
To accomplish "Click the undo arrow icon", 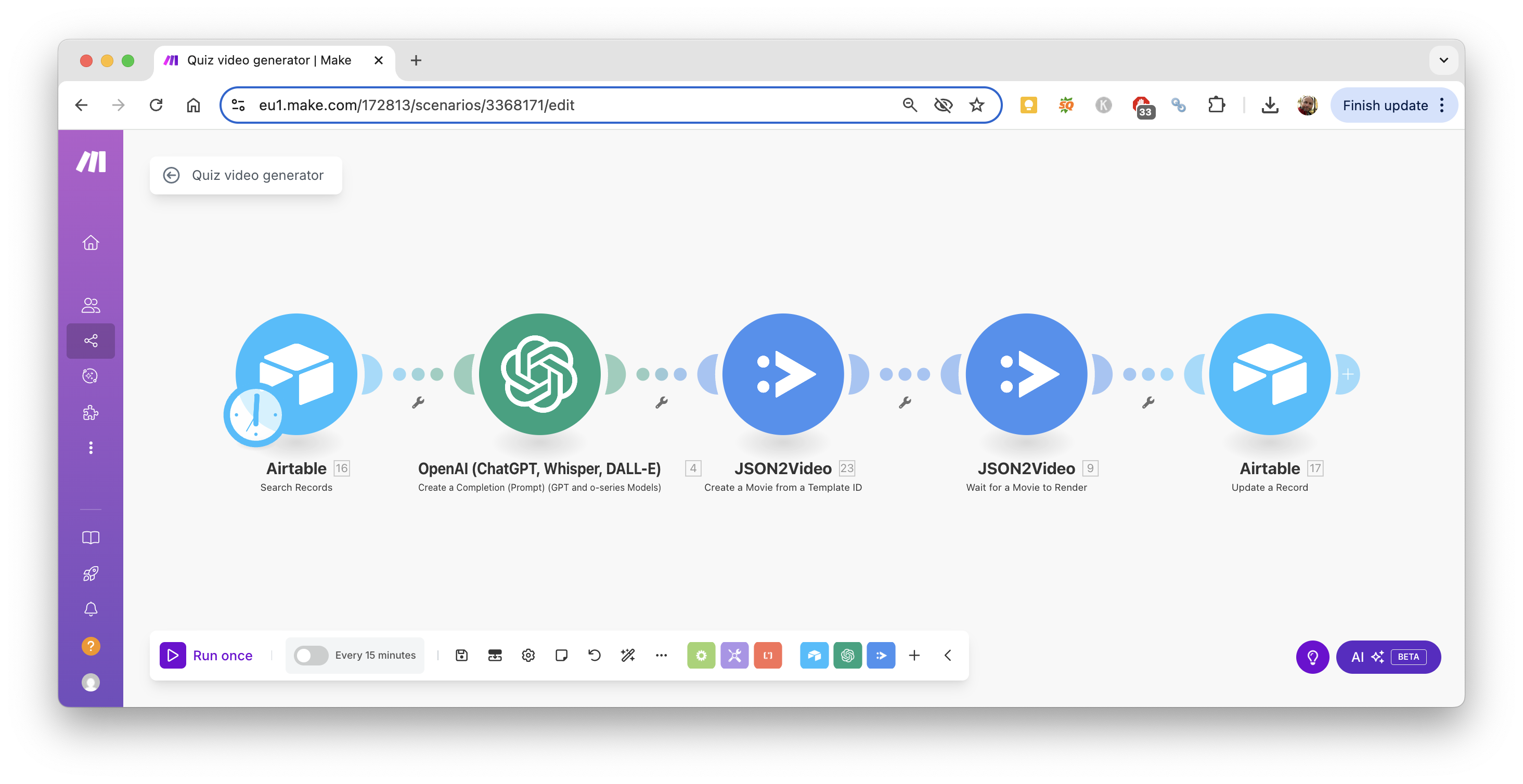I will pyautogui.click(x=594, y=655).
